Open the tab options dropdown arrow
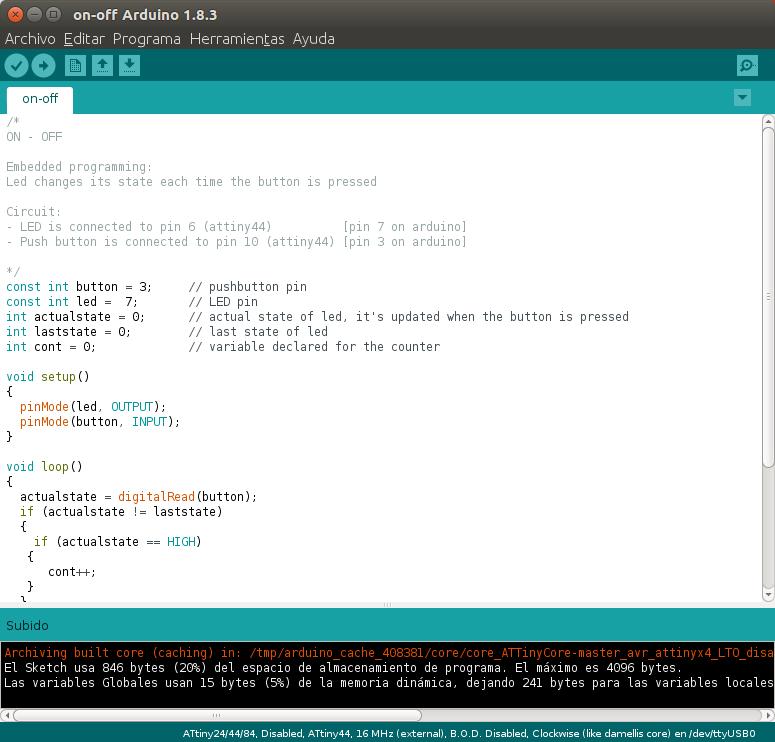The width and height of the screenshot is (775, 742). pos(742,97)
